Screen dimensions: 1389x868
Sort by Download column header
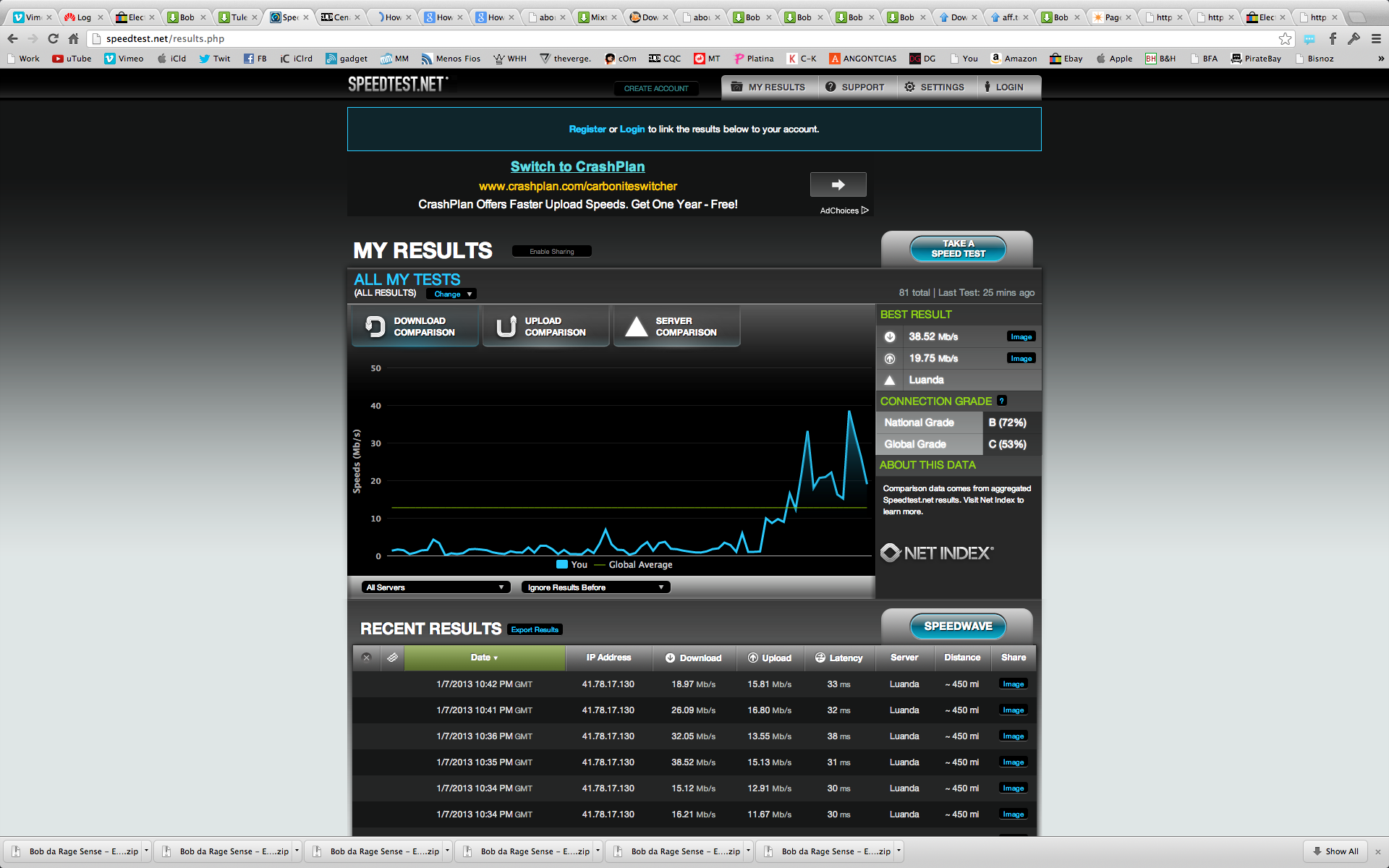(694, 658)
